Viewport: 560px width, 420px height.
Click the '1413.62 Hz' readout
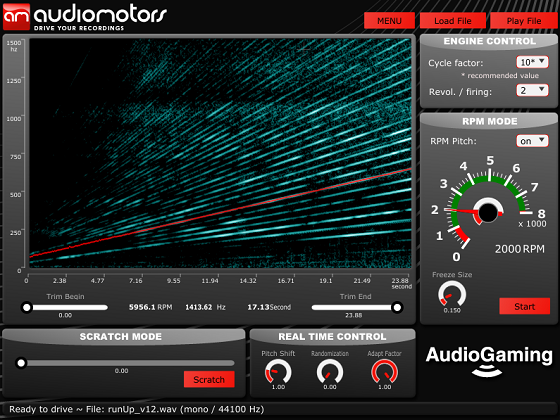coord(205,307)
